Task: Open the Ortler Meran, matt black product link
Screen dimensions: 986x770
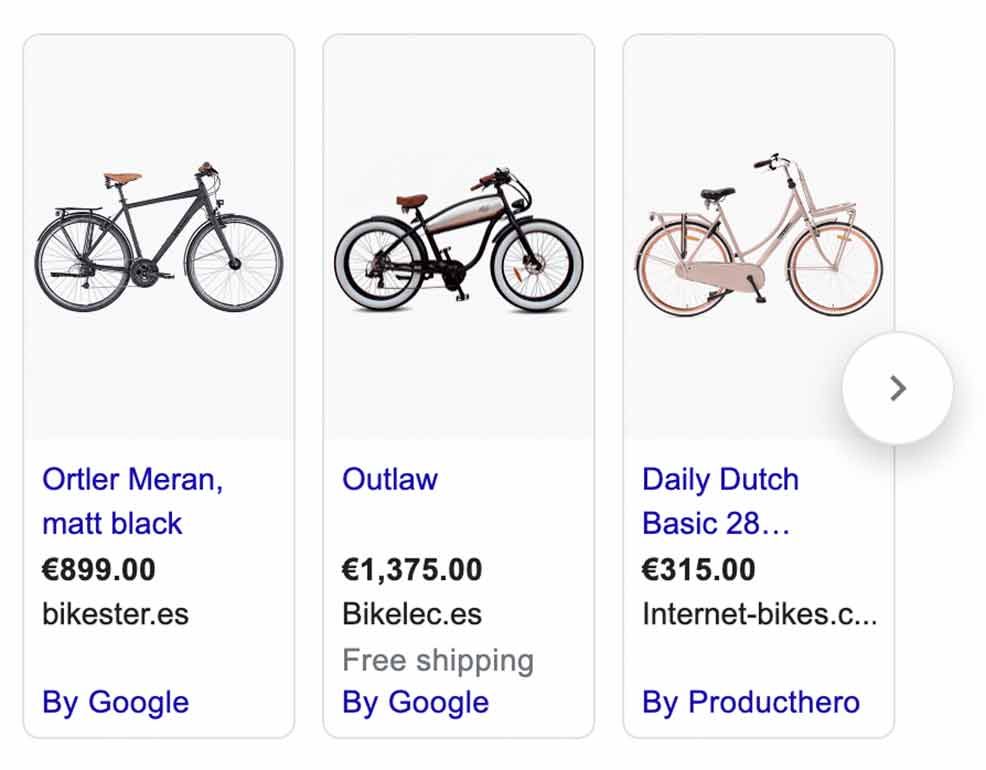Action: coord(131,500)
